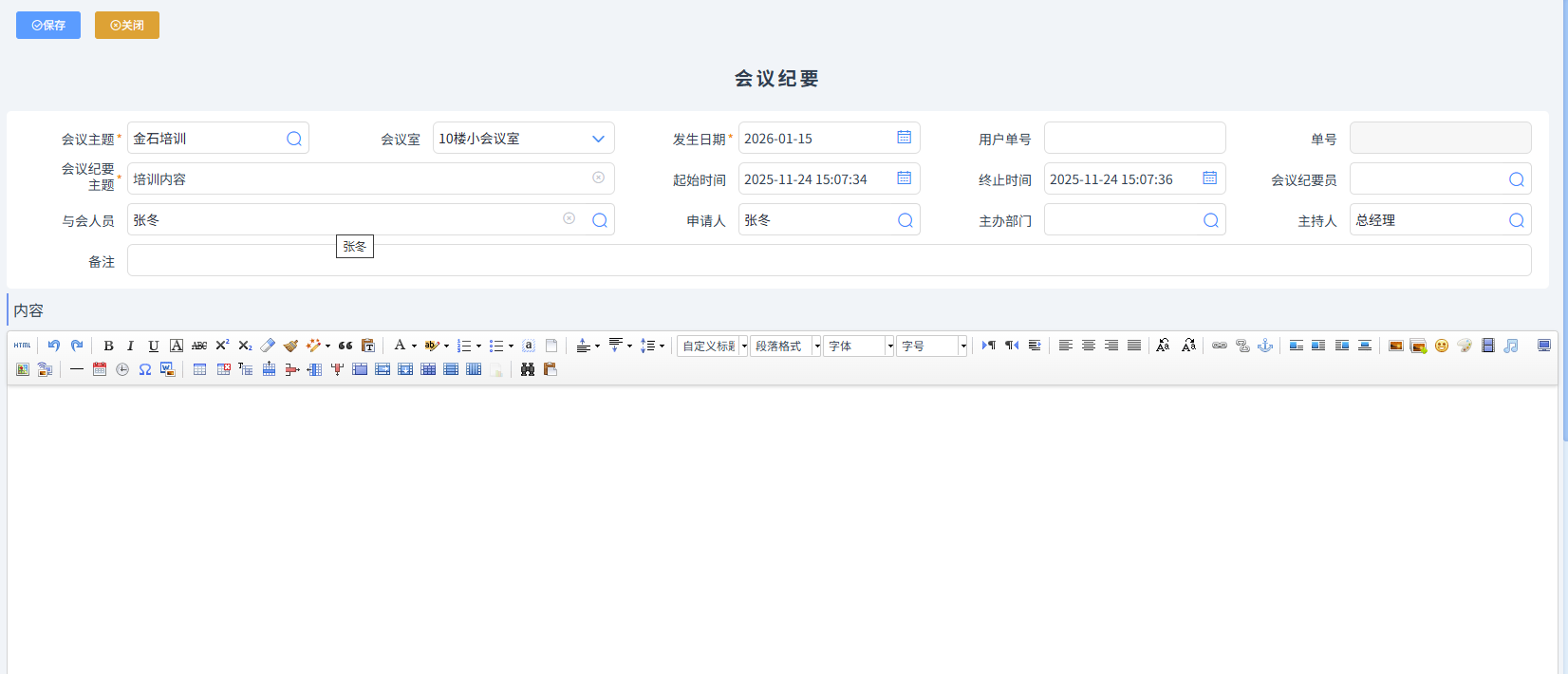Viewport: 1568px width, 674px height.
Task: Click the 保存 save button
Action: click(48, 26)
